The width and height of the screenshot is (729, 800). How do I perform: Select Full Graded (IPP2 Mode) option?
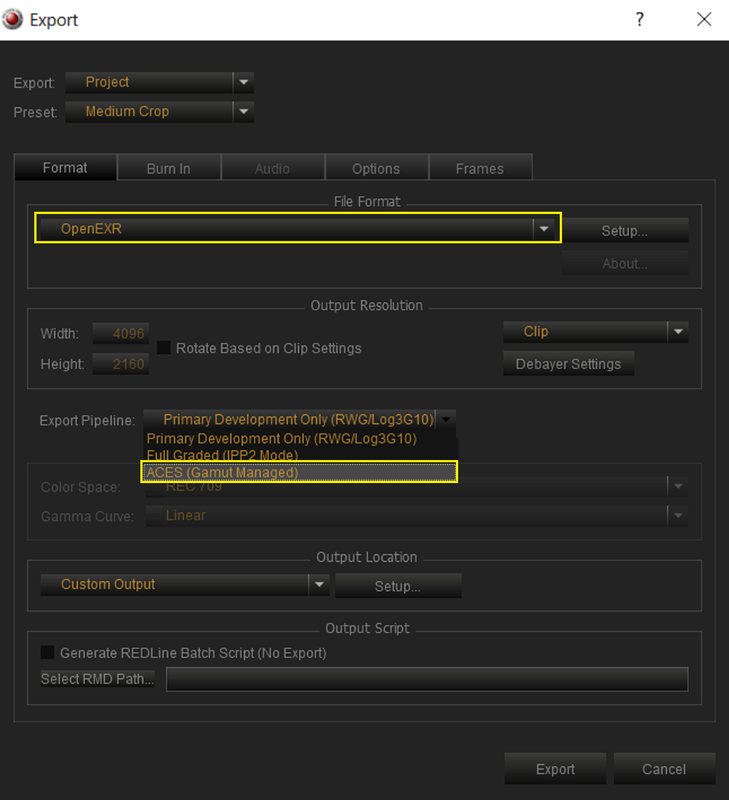[x=299, y=454]
